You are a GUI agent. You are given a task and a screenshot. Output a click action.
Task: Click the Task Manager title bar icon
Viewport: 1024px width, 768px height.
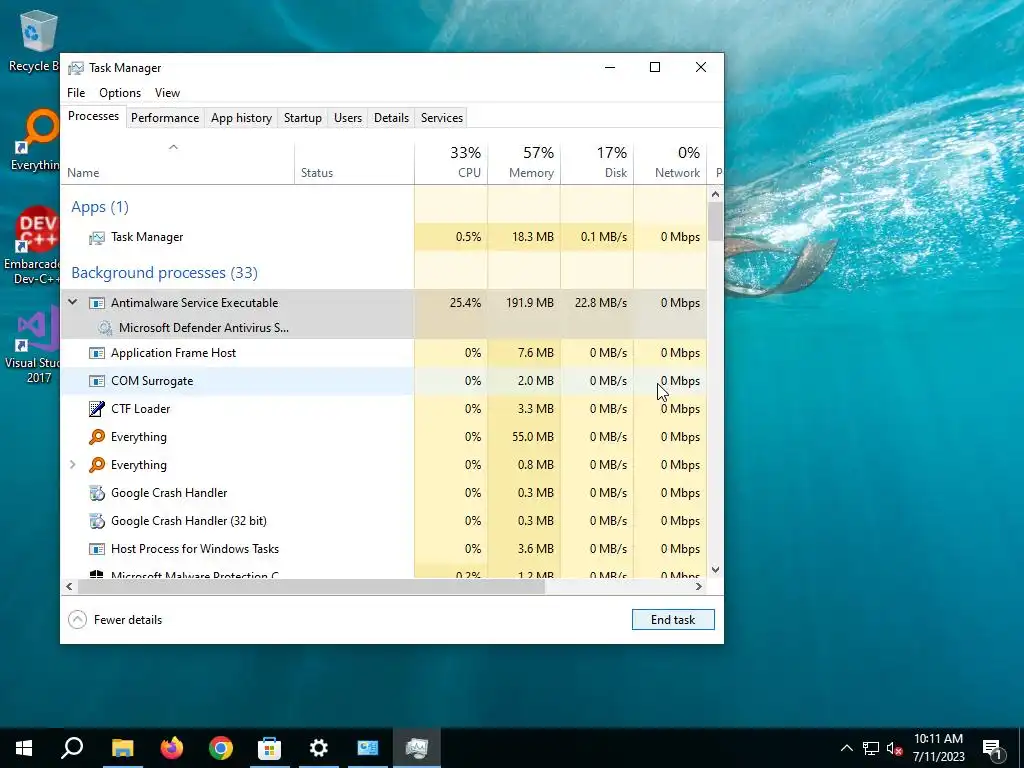click(x=76, y=68)
